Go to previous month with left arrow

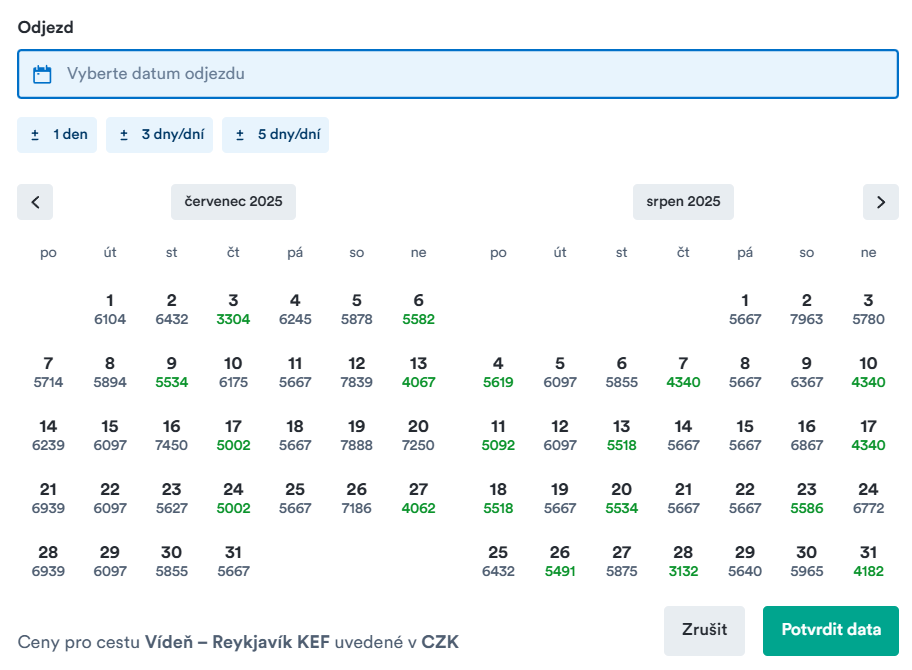click(35, 202)
